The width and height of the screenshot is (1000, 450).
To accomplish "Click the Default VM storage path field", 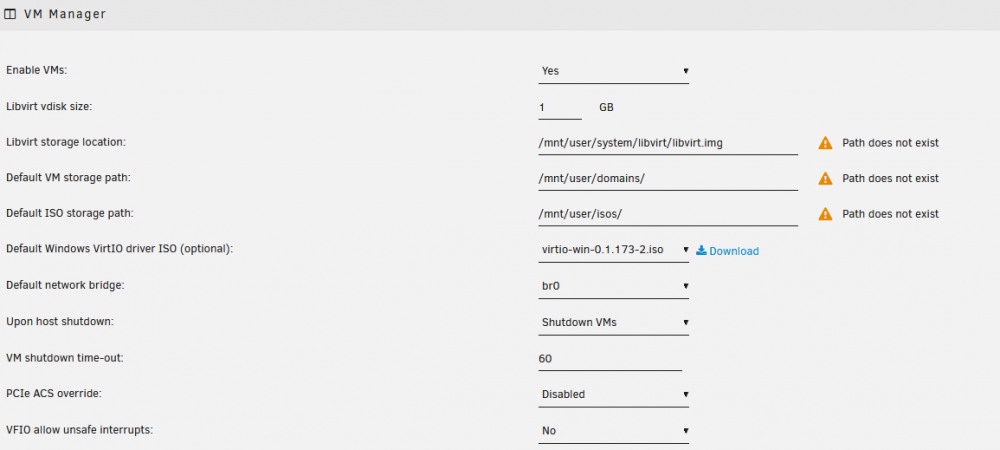I will pos(668,178).
